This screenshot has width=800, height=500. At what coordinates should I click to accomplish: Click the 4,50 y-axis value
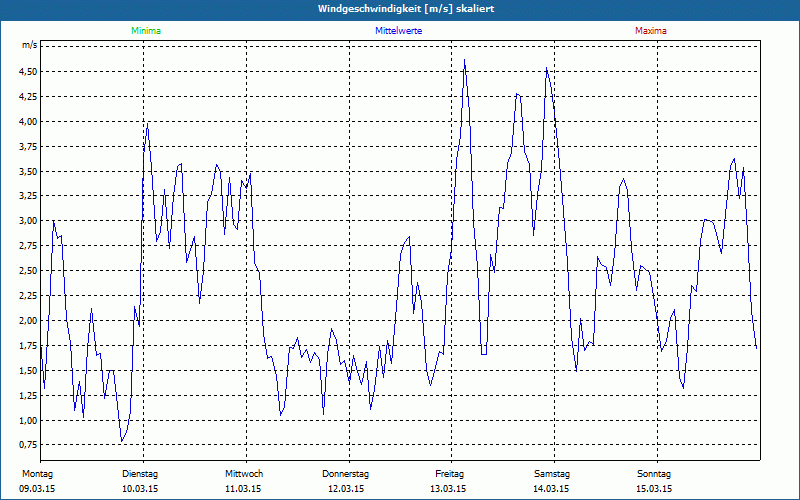29,71
